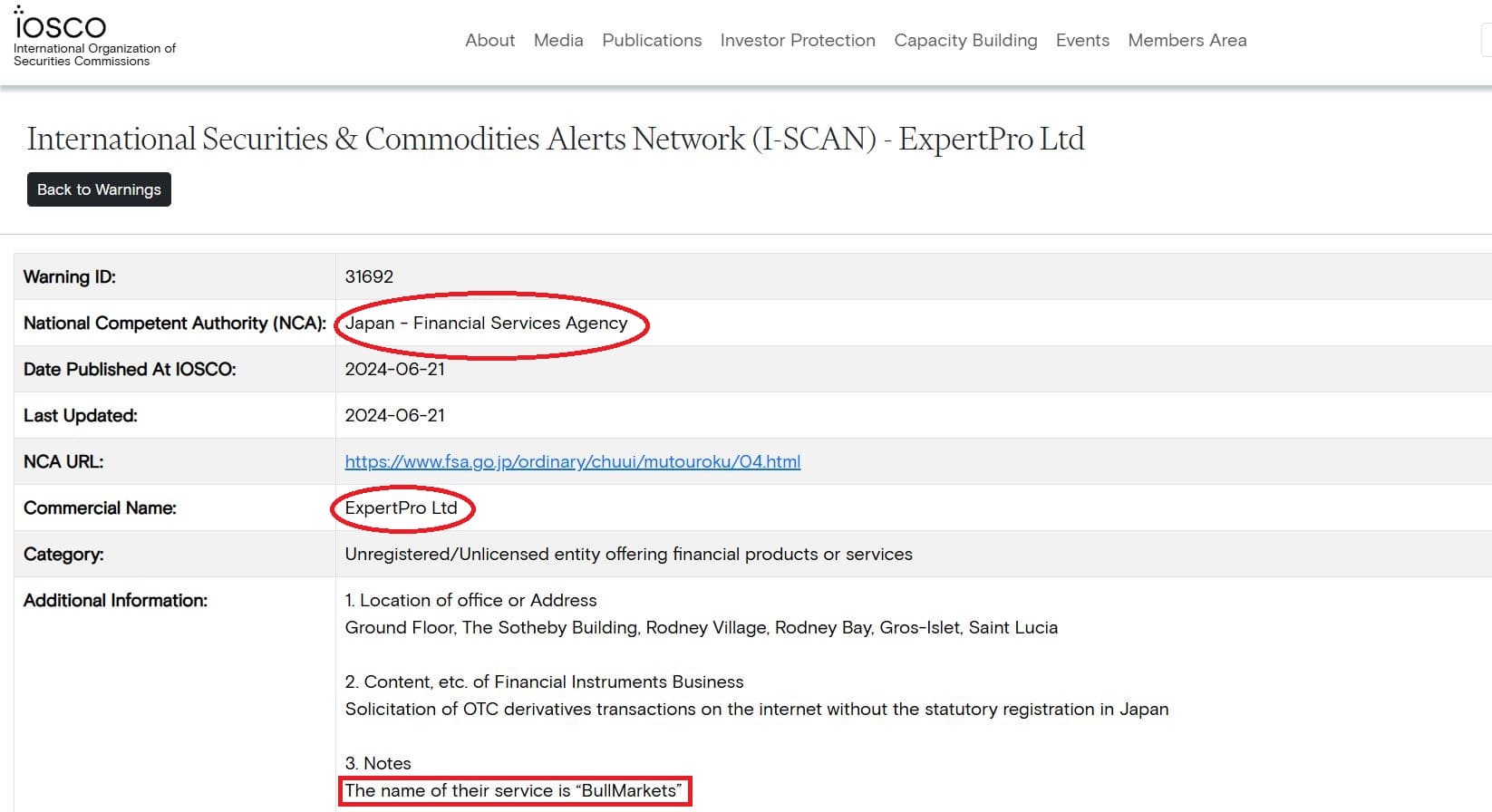
Task: Open the Media menu
Action: [x=558, y=41]
